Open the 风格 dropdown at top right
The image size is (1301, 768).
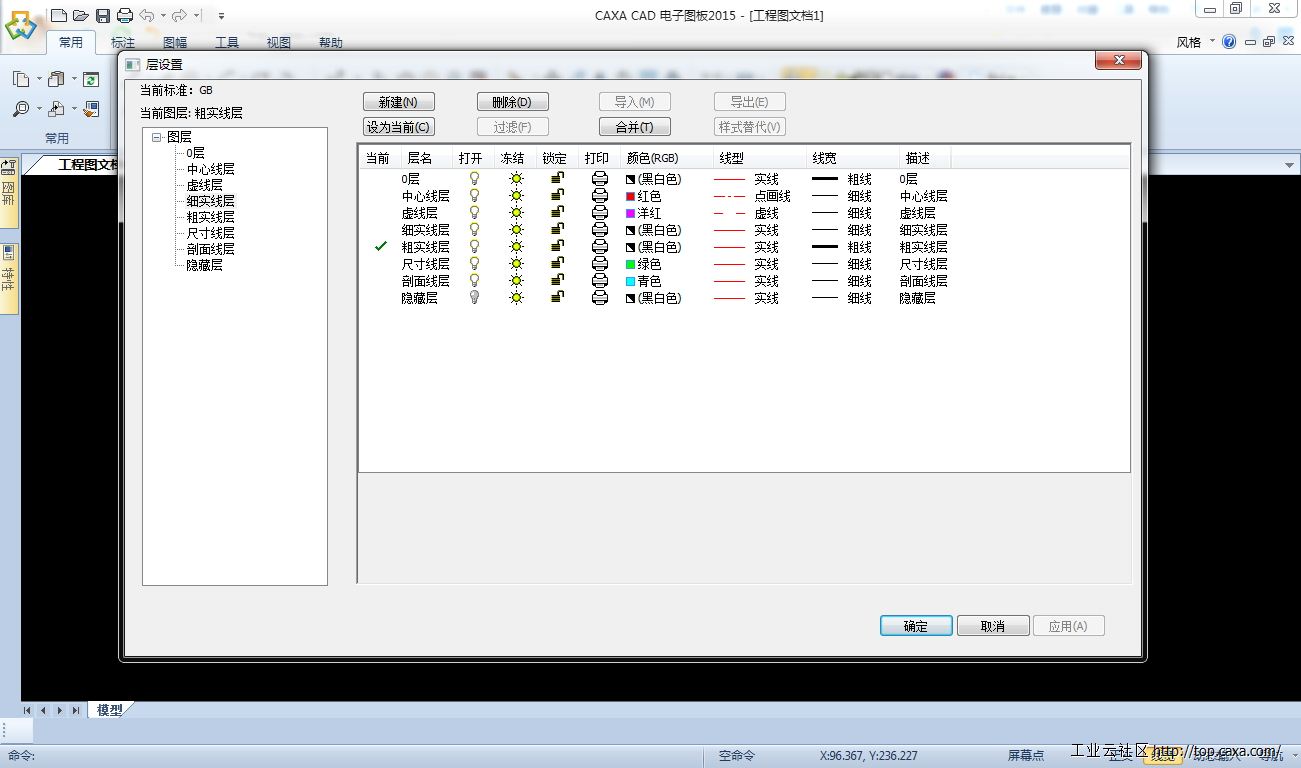[1195, 42]
